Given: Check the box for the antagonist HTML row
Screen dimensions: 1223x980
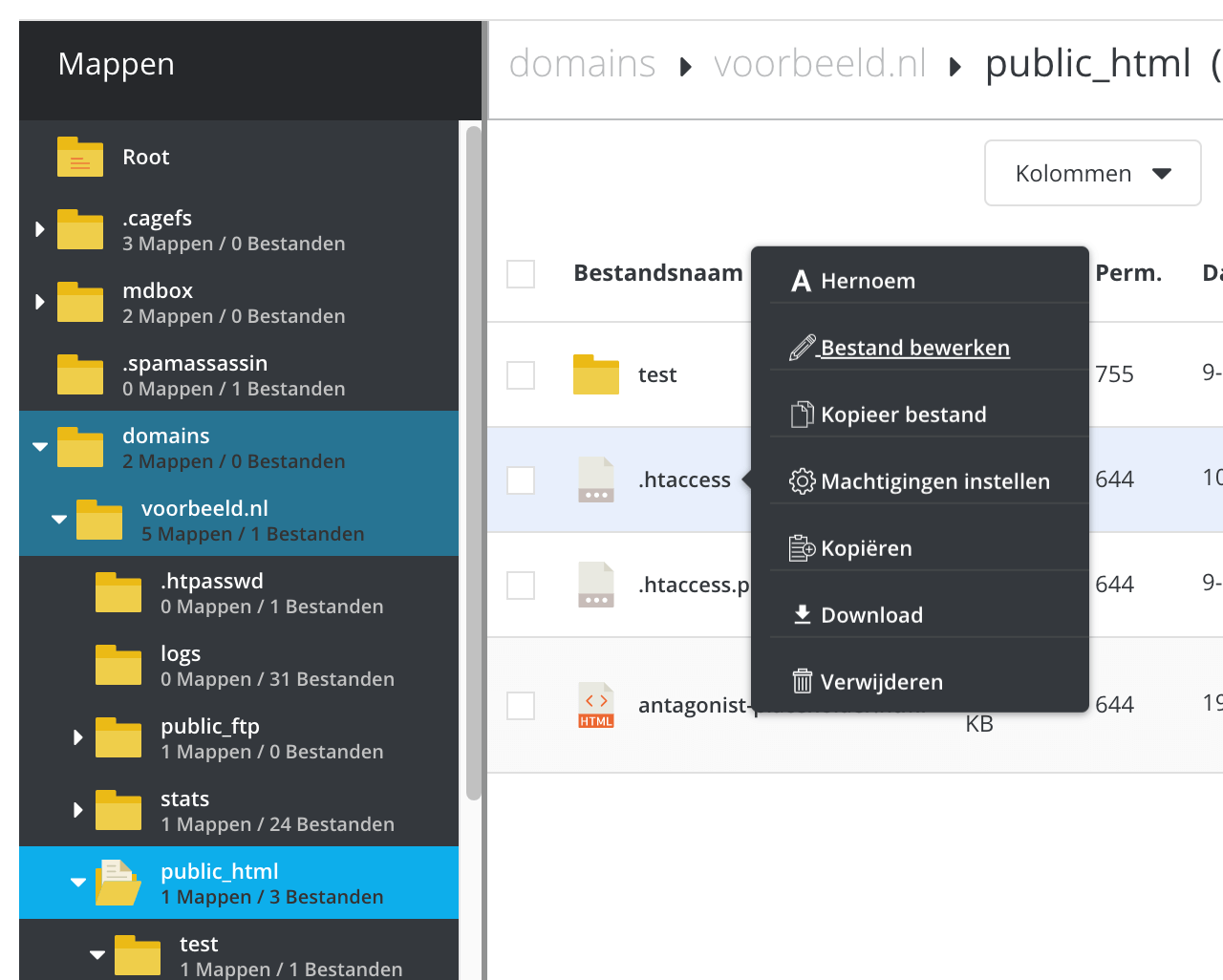Looking at the screenshot, I should [x=521, y=706].
